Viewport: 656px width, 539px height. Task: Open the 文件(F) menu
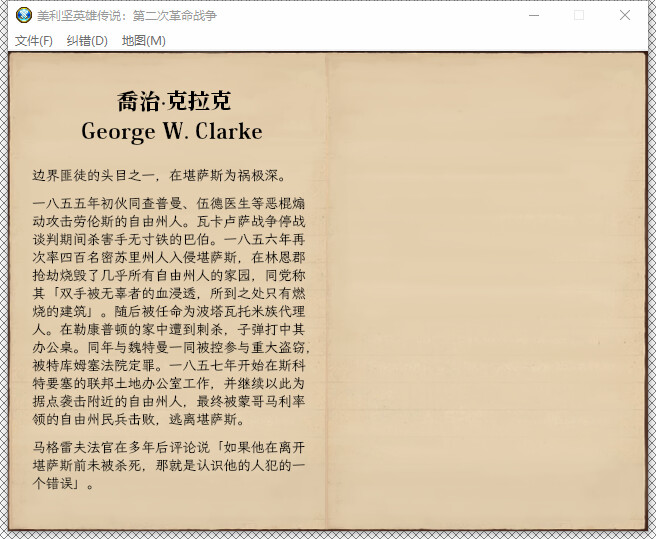click(33, 41)
